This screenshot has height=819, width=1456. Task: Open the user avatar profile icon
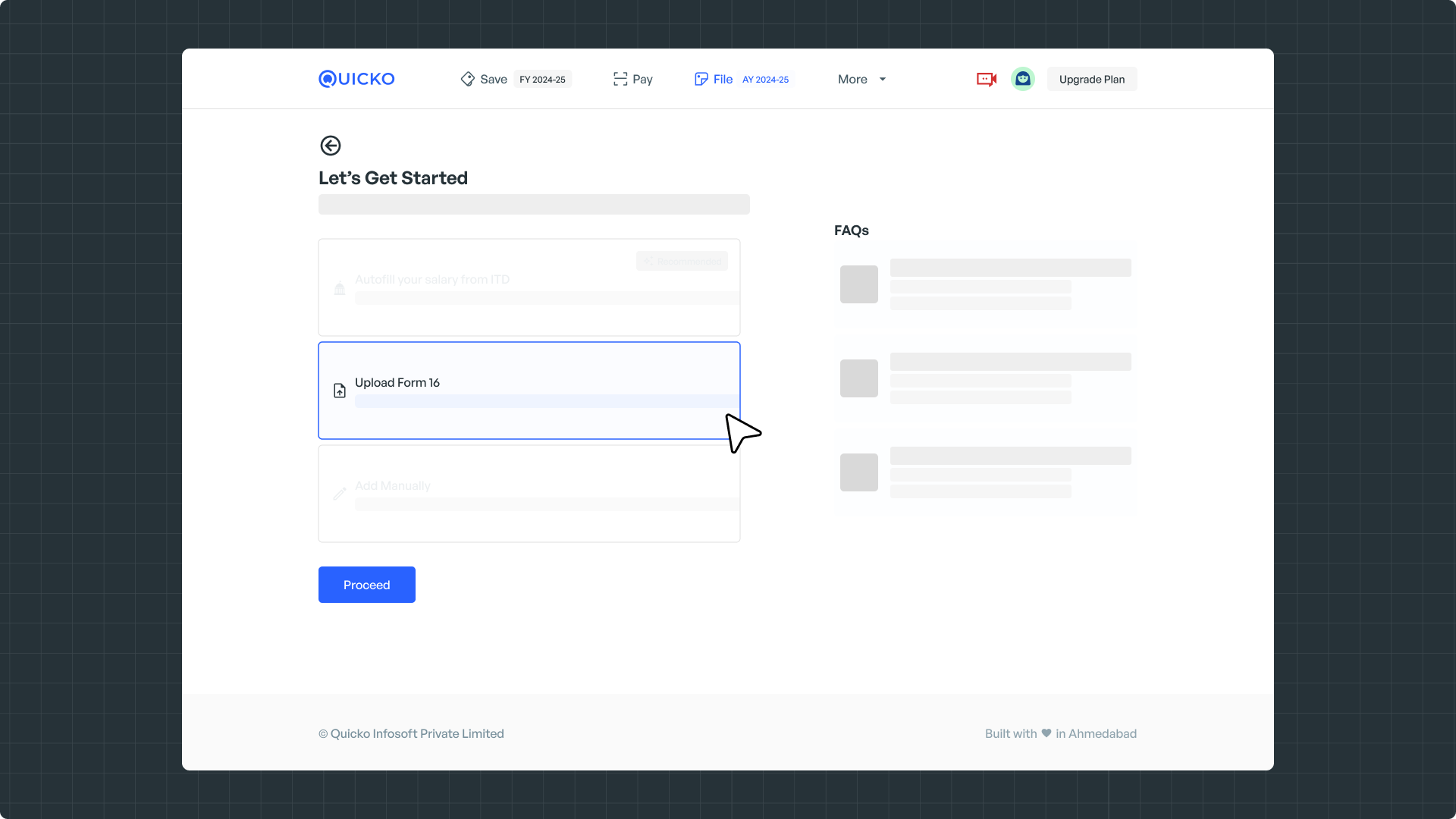pyautogui.click(x=1022, y=79)
